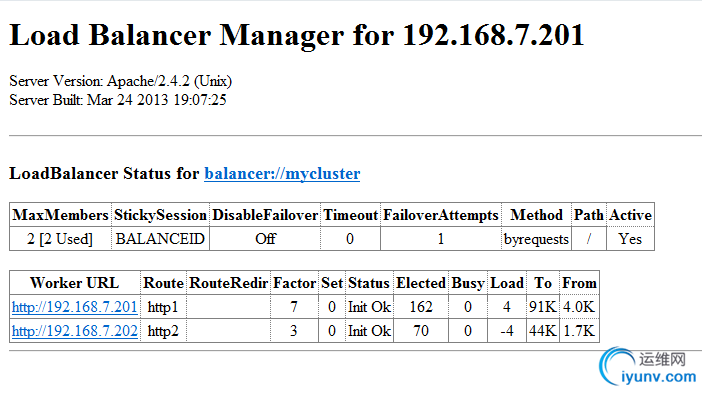Click the Active column header
The width and height of the screenshot is (702, 393).
coord(630,215)
